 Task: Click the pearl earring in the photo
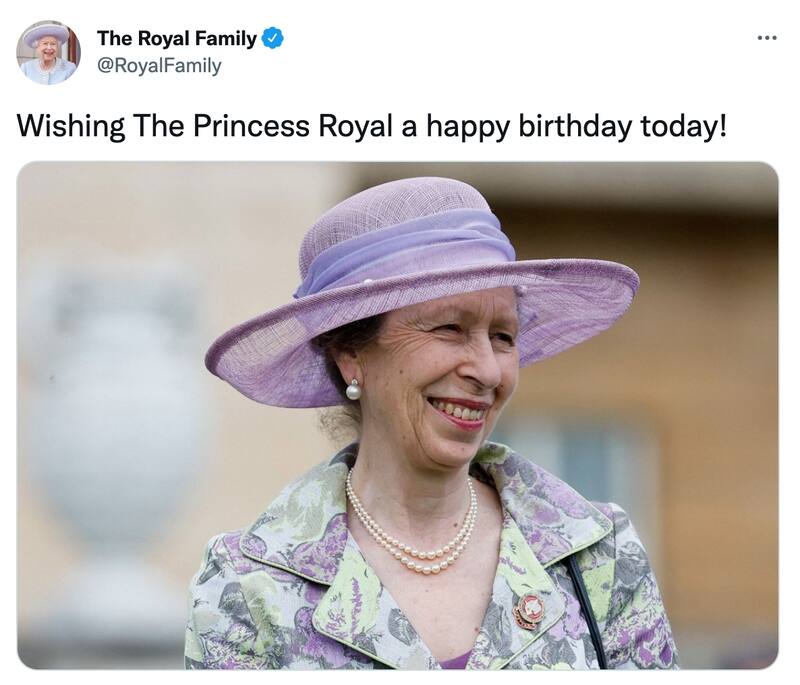[x=353, y=390]
